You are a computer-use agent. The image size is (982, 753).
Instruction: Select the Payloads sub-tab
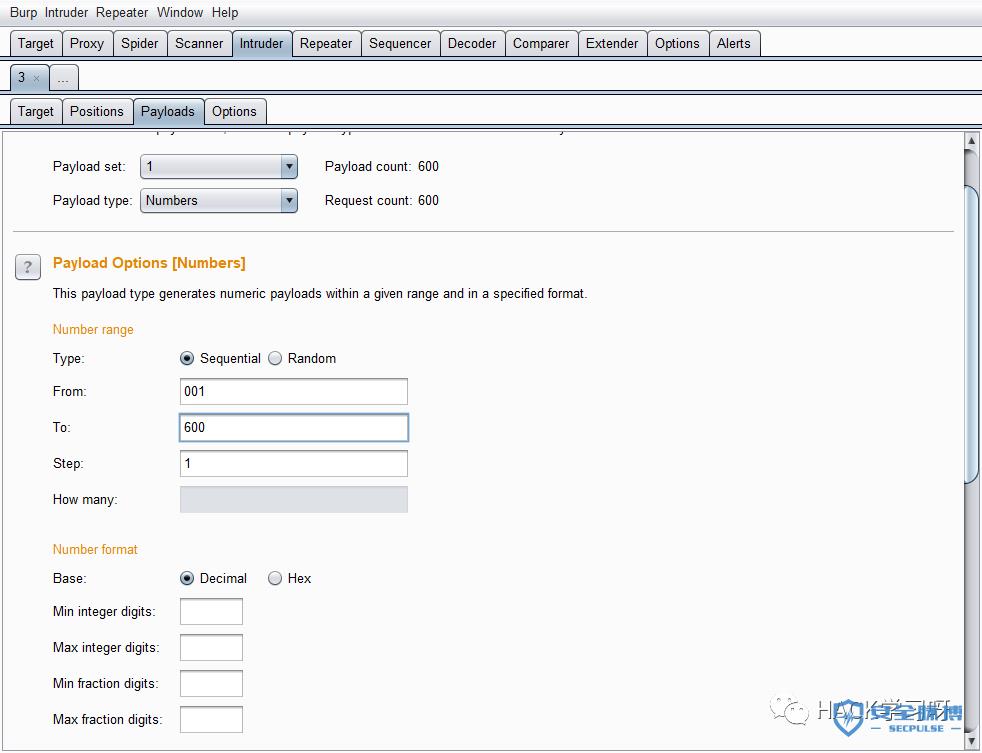(168, 112)
